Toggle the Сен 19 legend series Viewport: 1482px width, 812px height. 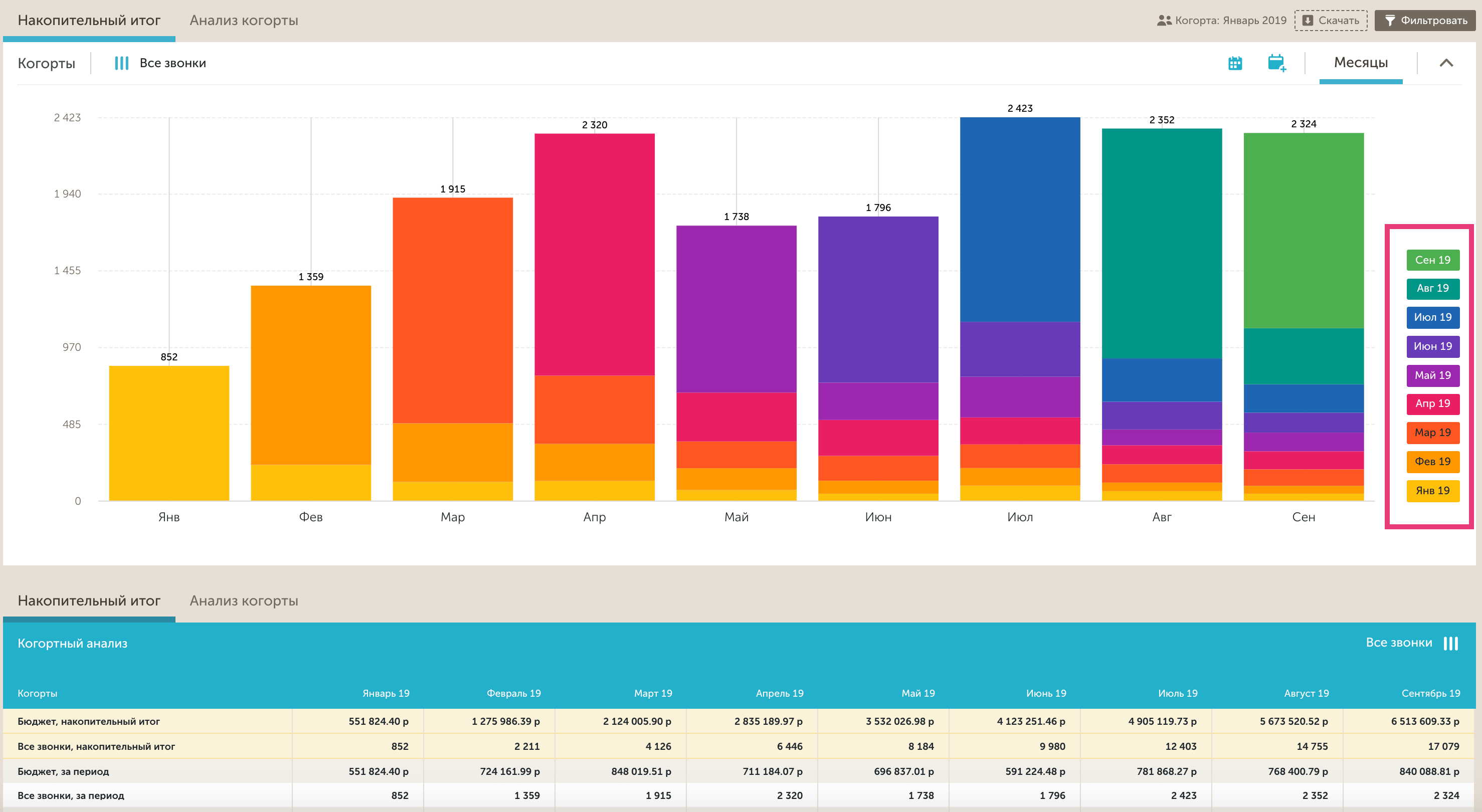[1432, 260]
